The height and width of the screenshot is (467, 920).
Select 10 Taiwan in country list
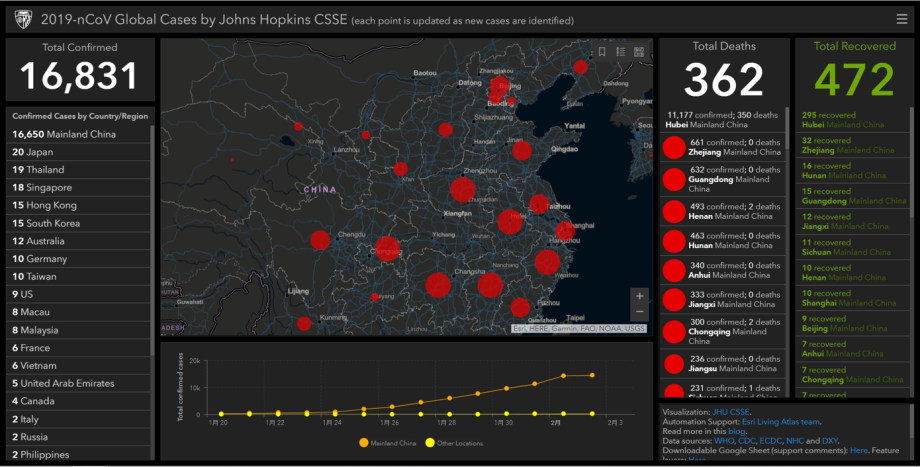[x=79, y=276]
